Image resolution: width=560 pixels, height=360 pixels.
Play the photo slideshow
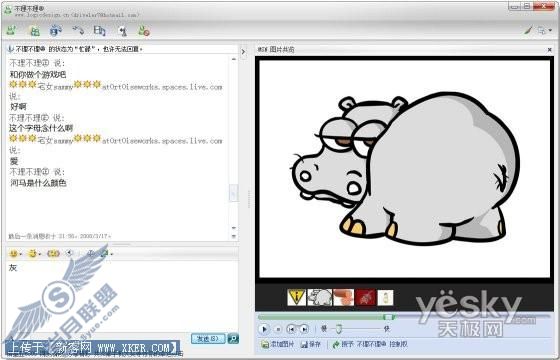coord(264,329)
